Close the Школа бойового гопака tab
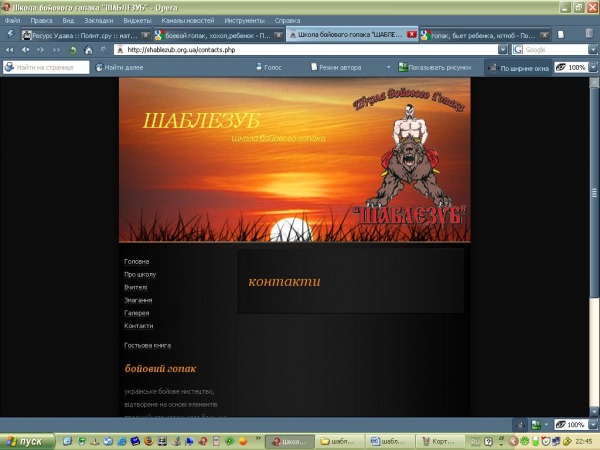 coord(412,34)
